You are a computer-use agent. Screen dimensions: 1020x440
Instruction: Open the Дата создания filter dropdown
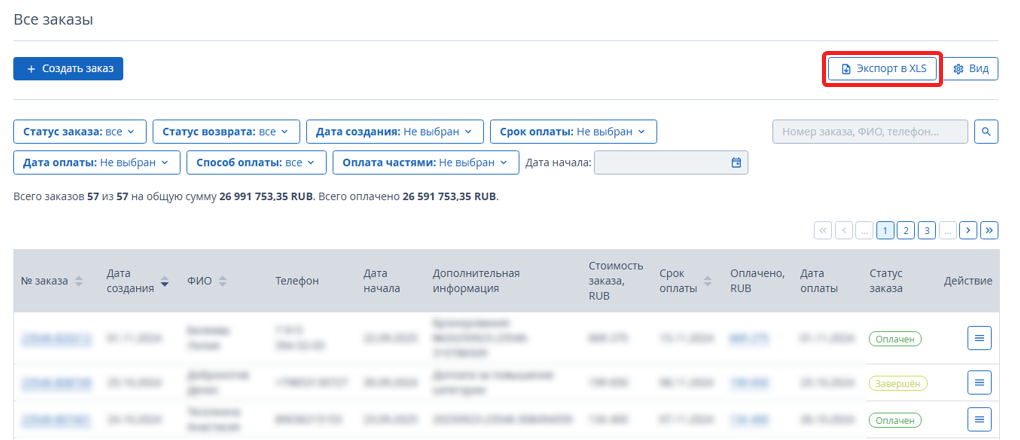(395, 131)
